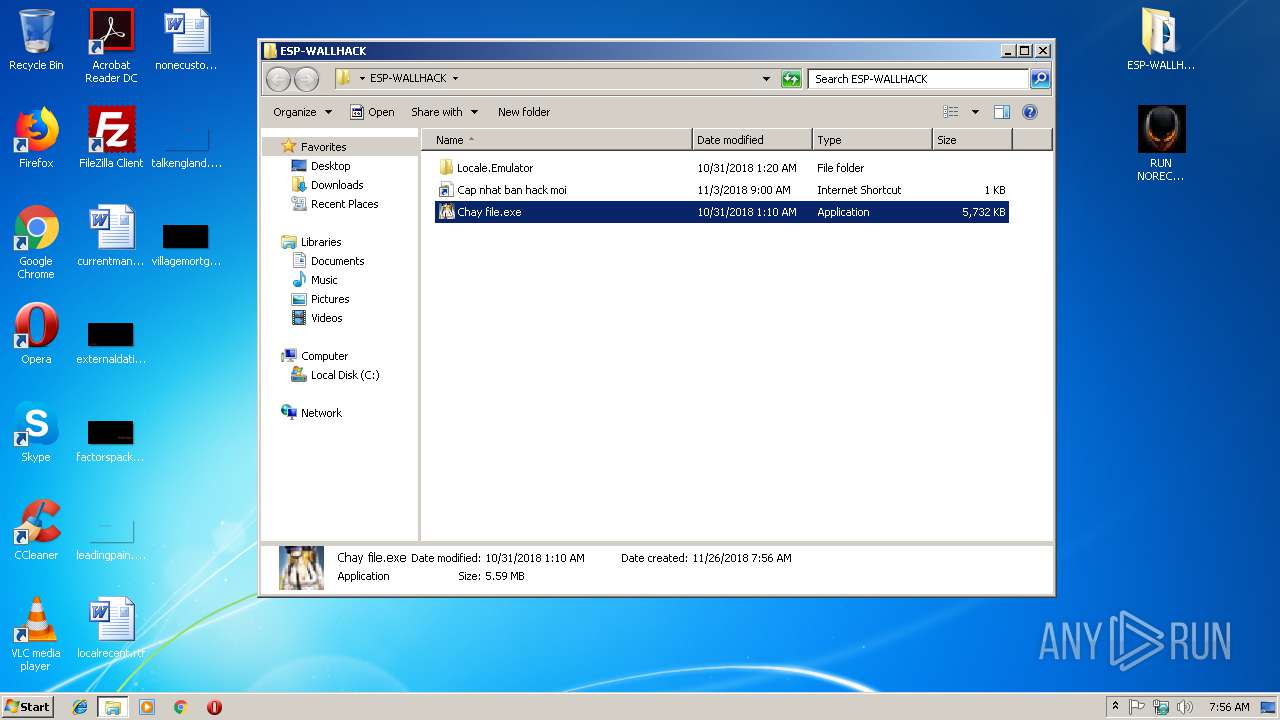Image resolution: width=1280 pixels, height=720 pixels.
Task: Select Local Disk (C:) in sidebar
Action: click(x=344, y=375)
